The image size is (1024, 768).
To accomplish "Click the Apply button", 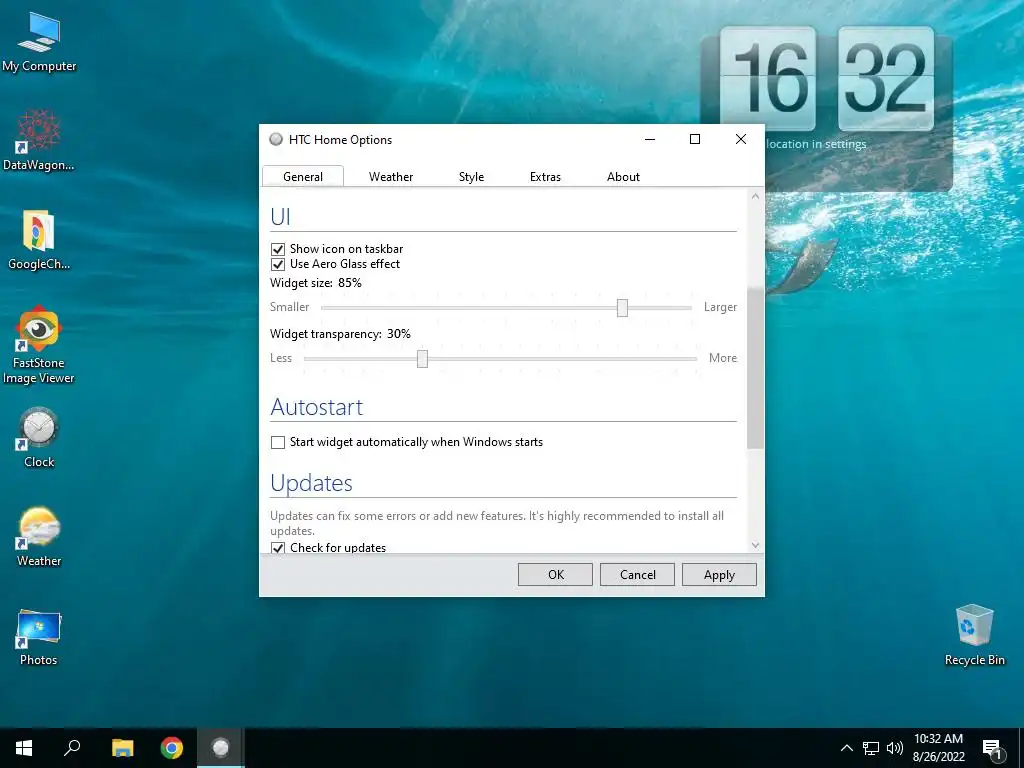I will pos(719,575).
